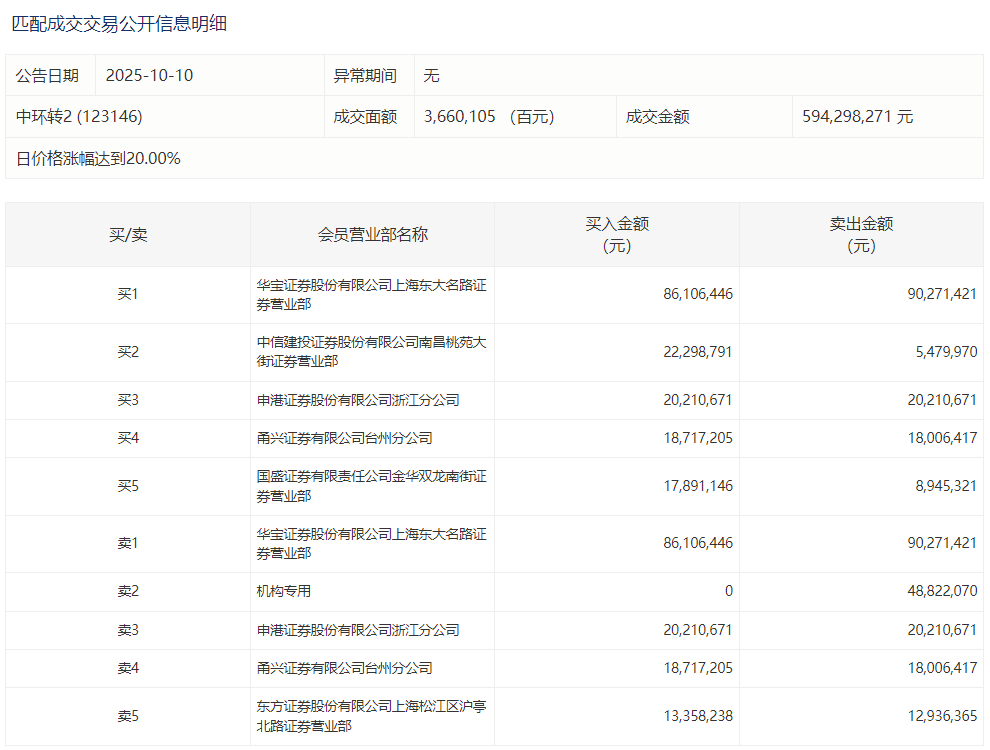Viewport: 990px width, 750px height.
Task: Click the 异常期间 value 无
Action: pos(431,75)
